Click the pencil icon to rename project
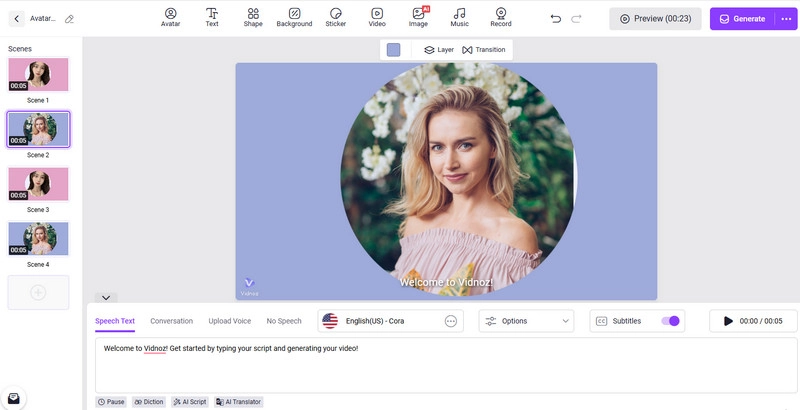Image resolution: width=800 pixels, height=410 pixels. (x=69, y=19)
